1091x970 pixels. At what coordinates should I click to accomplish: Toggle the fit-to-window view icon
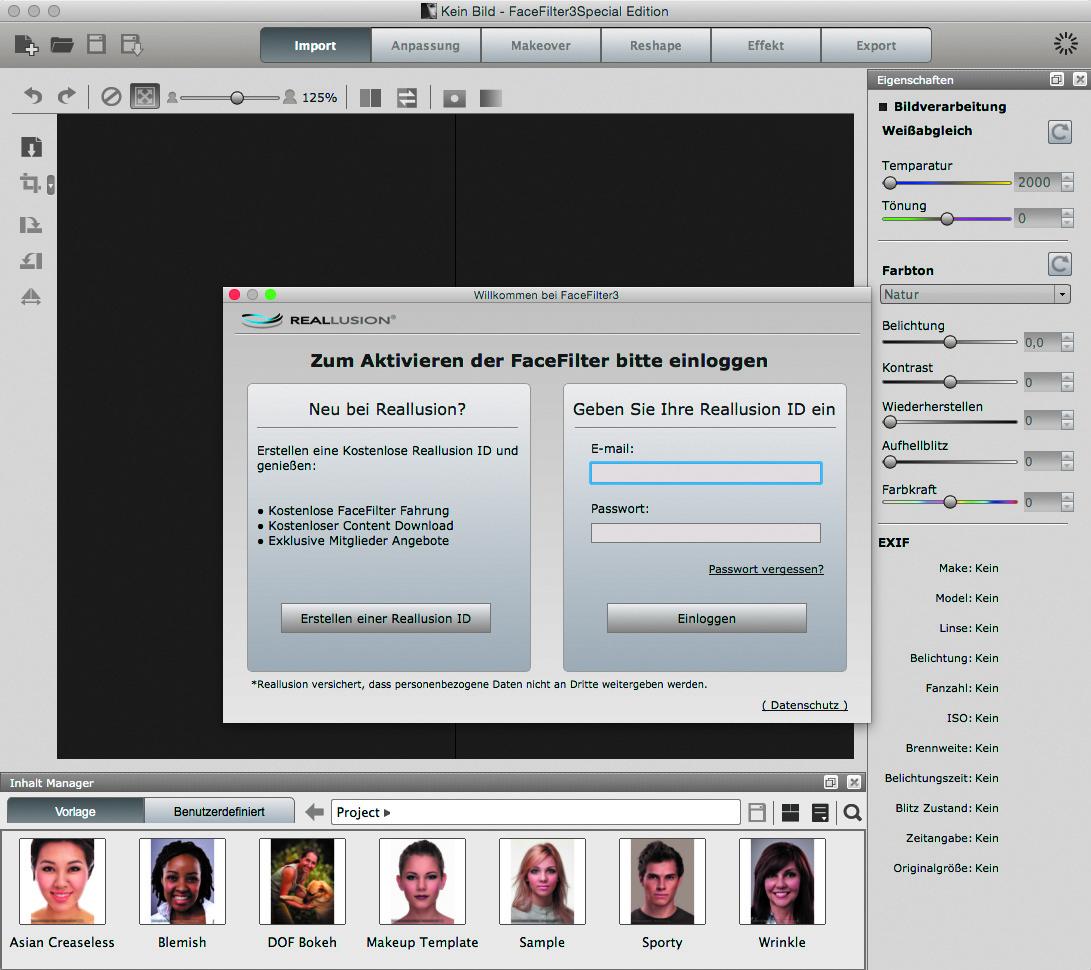pyautogui.click(x=145, y=97)
